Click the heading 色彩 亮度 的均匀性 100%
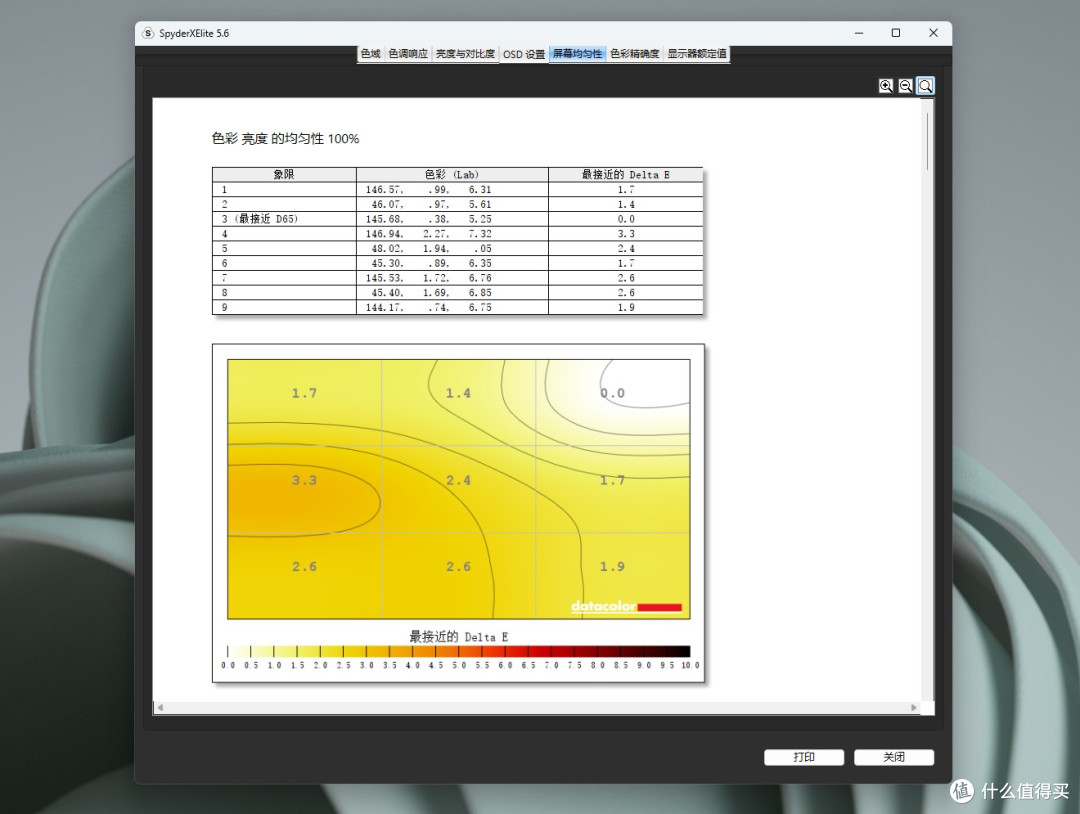Viewport: 1080px width, 814px height. pos(285,138)
